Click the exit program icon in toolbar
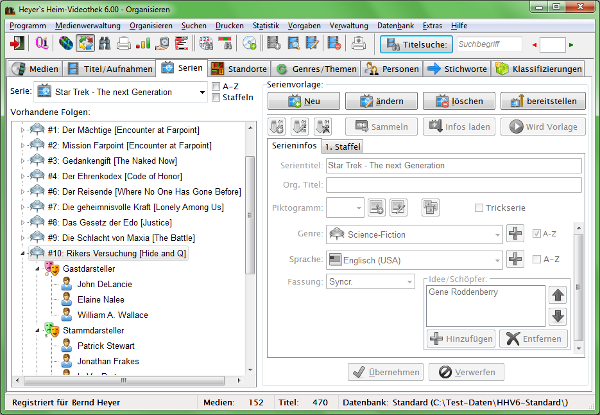The width and height of the screenshot is (600, 415). click(17, 44)
